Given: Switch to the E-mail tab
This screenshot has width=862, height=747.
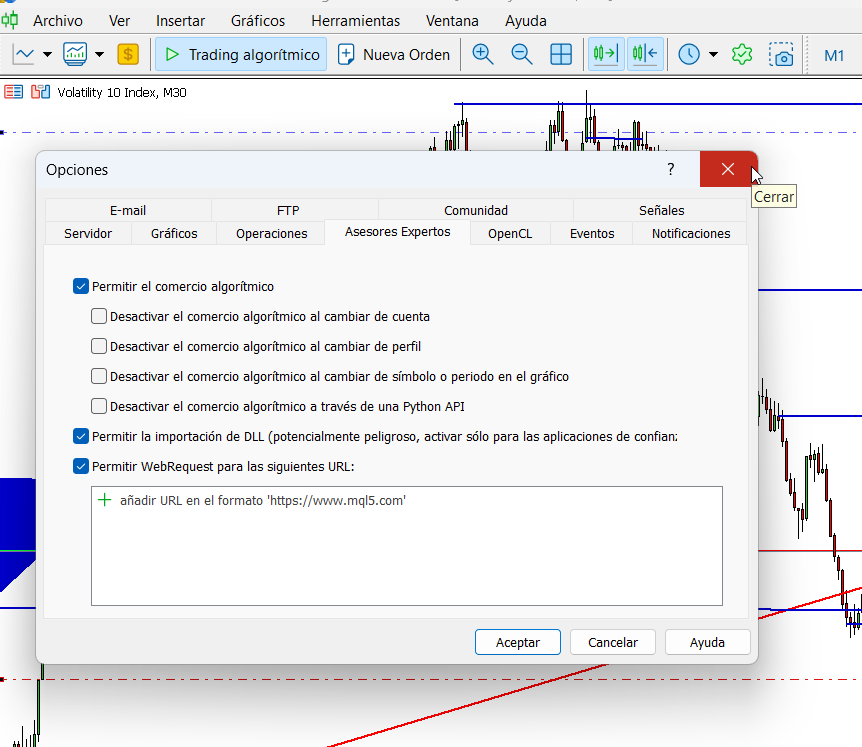Looking at the screenshot, I should tap(128, 211).
